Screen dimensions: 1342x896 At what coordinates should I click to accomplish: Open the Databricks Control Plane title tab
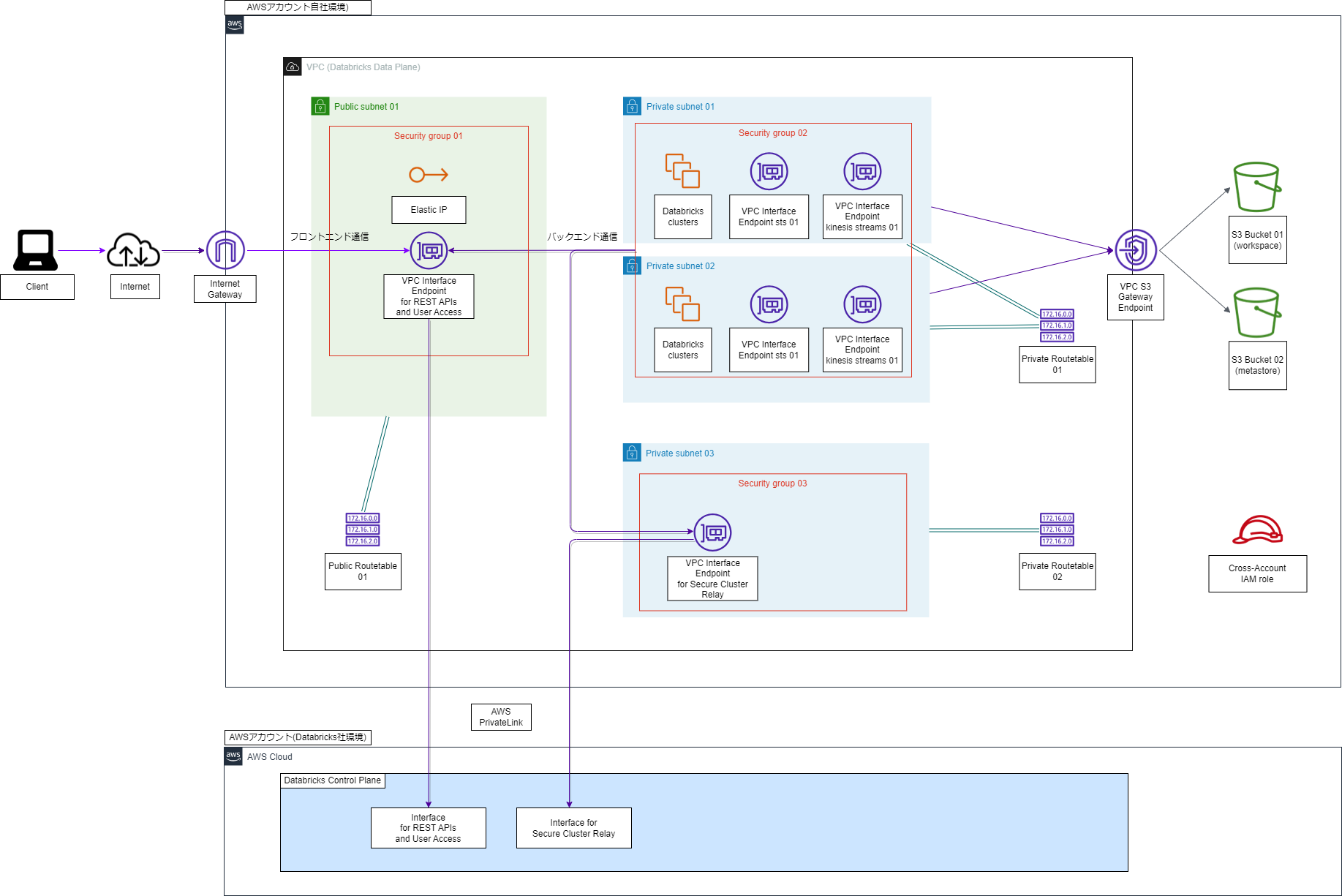333,780
